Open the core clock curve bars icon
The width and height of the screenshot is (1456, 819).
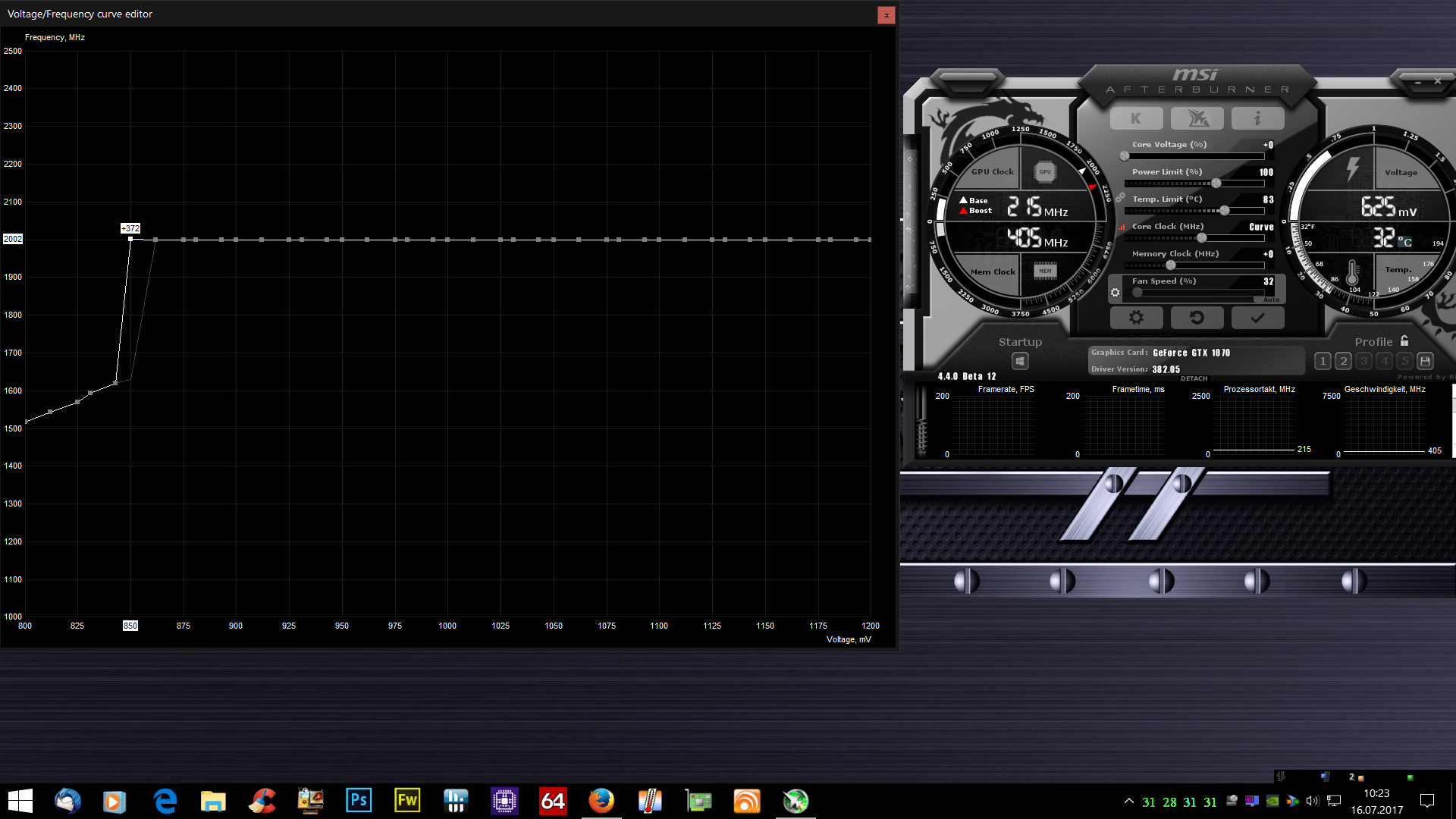[x=1122, y=227]
